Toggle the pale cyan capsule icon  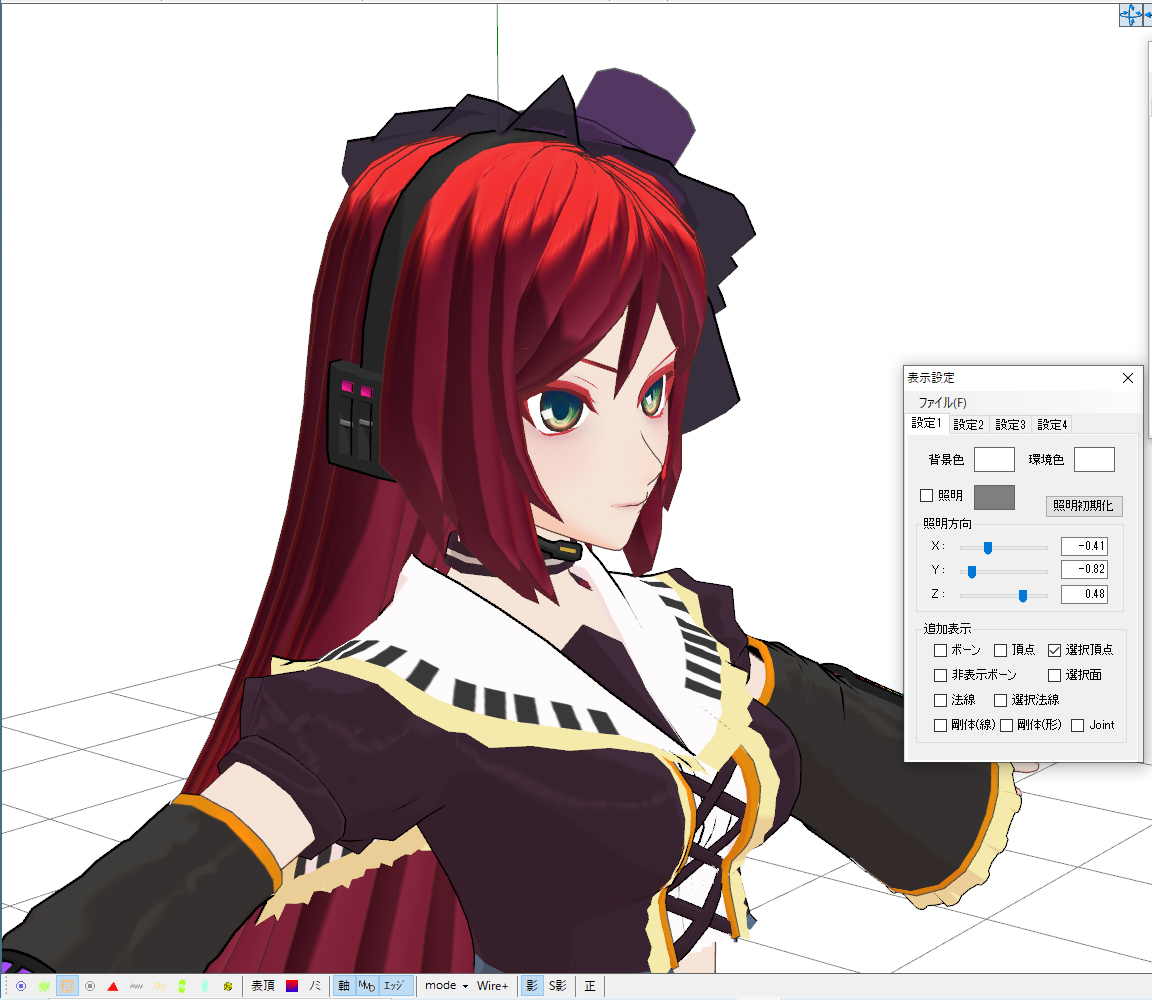point(204,986)
